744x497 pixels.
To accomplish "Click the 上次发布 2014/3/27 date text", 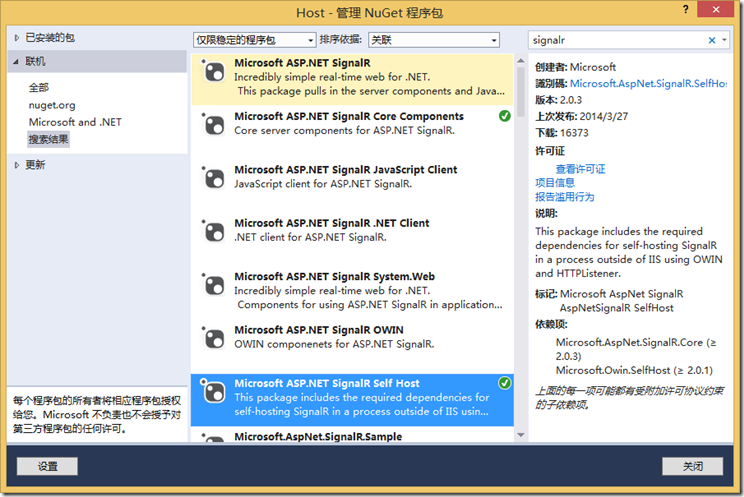I will (x=582, y=116).
